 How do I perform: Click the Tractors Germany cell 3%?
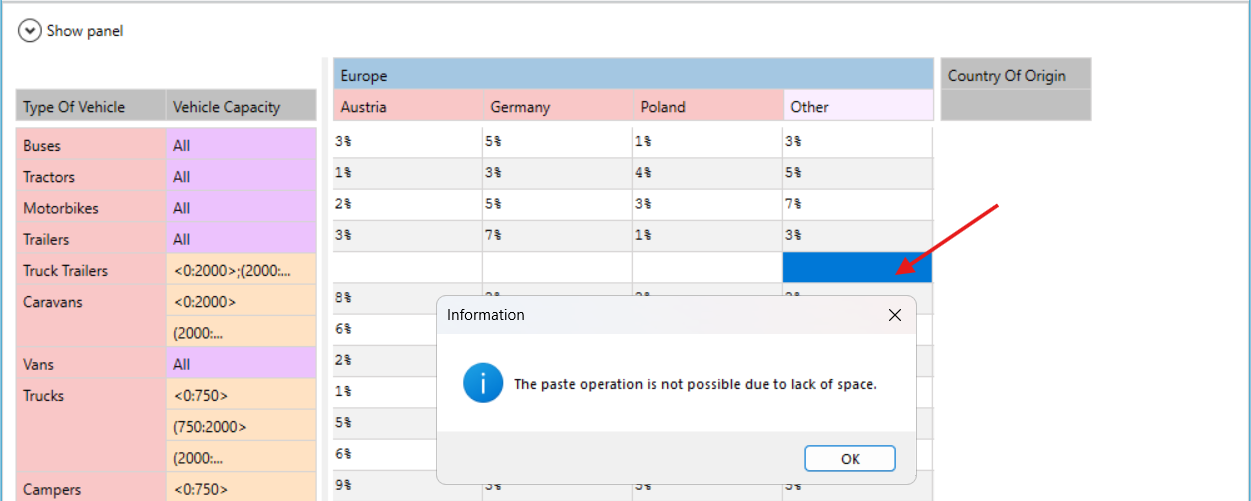pyautogui.click(x=557, y=173)
